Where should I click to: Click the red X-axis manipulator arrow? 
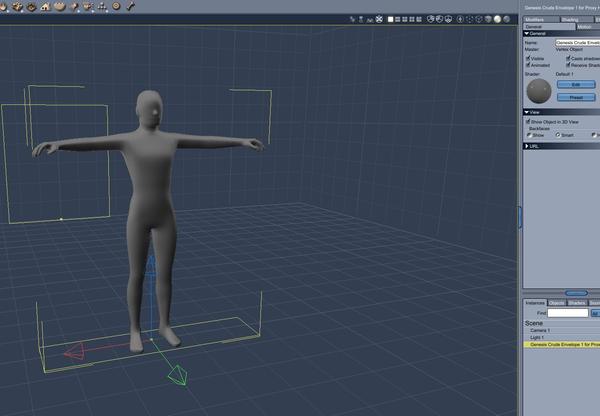[74, 352]
